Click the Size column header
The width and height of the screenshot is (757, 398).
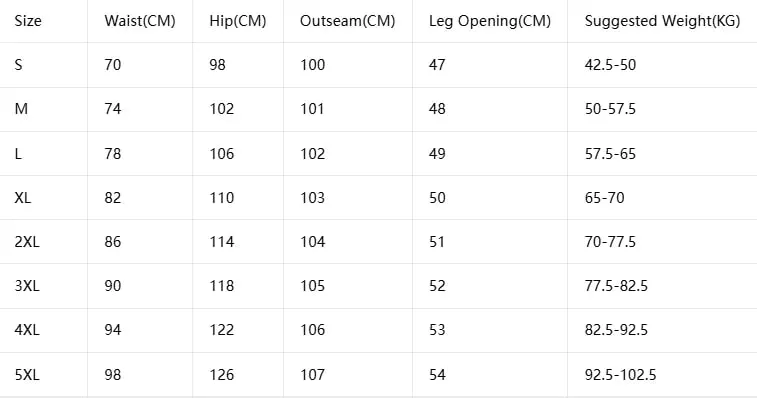point(28,21)
